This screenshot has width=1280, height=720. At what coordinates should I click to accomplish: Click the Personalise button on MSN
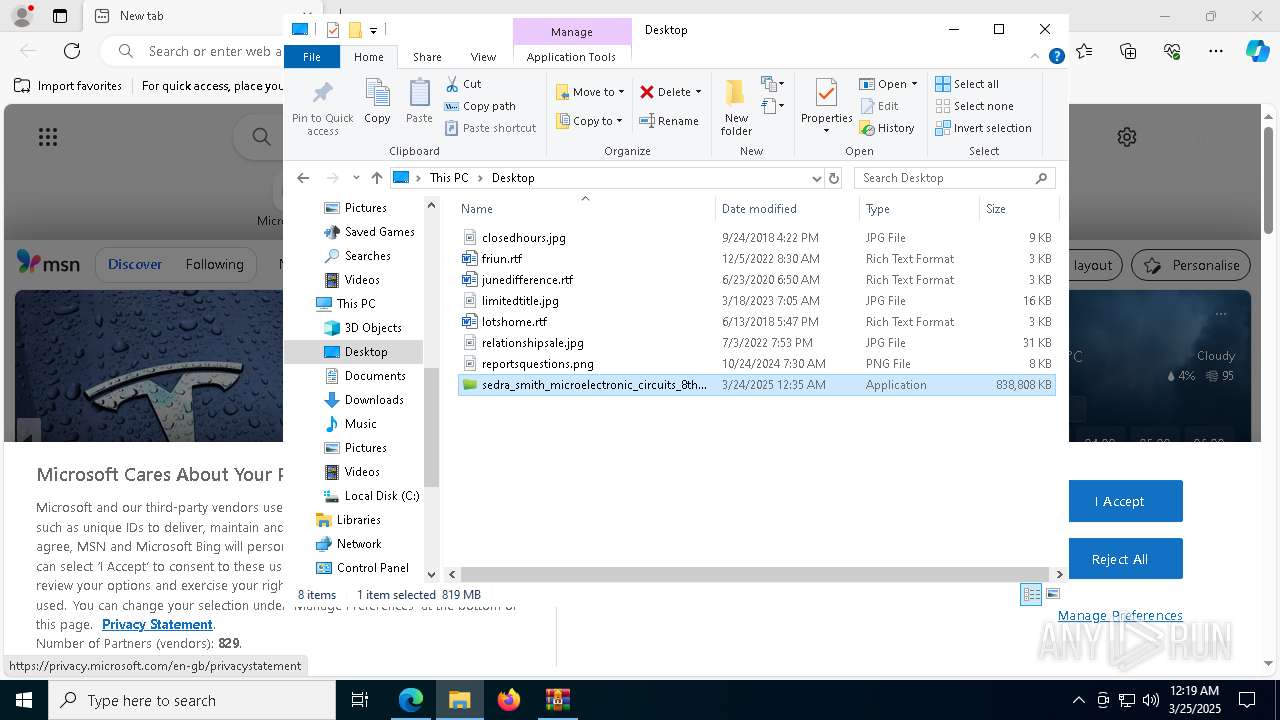1192,265
